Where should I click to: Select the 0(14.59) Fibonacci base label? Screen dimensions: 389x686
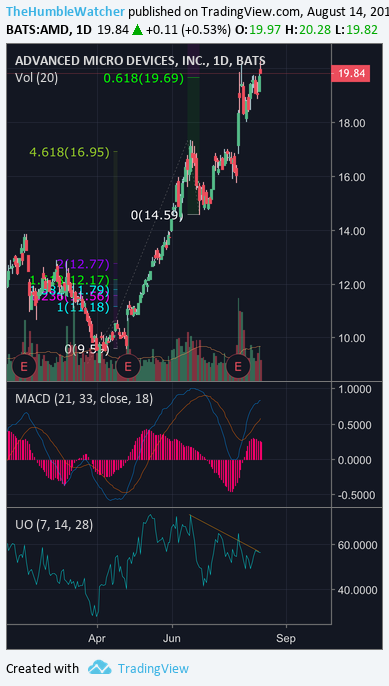[x=156, y=215]
